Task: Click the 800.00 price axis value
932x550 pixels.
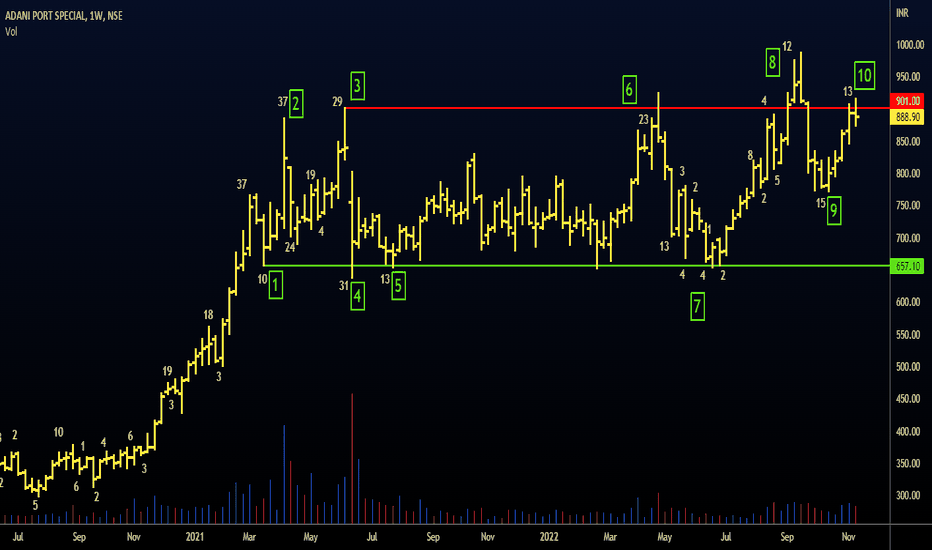Action: [910, 174]
